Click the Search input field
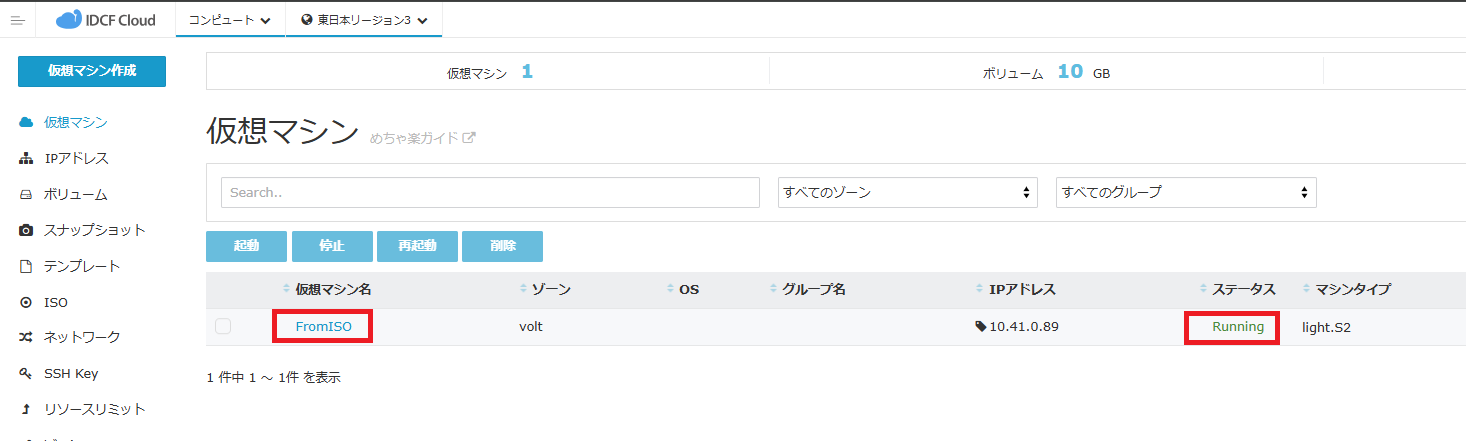This screenshot has height=441, width=1466. point(490,192)
